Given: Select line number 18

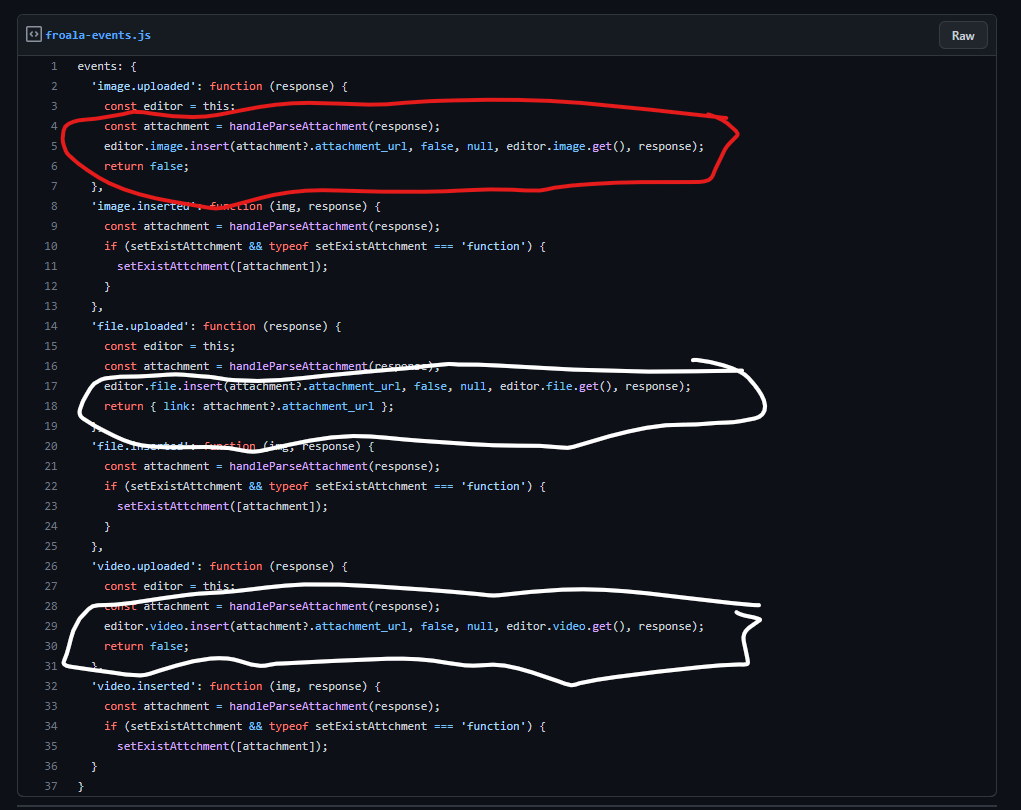Looking at the screenshot, I should point(51,406).
